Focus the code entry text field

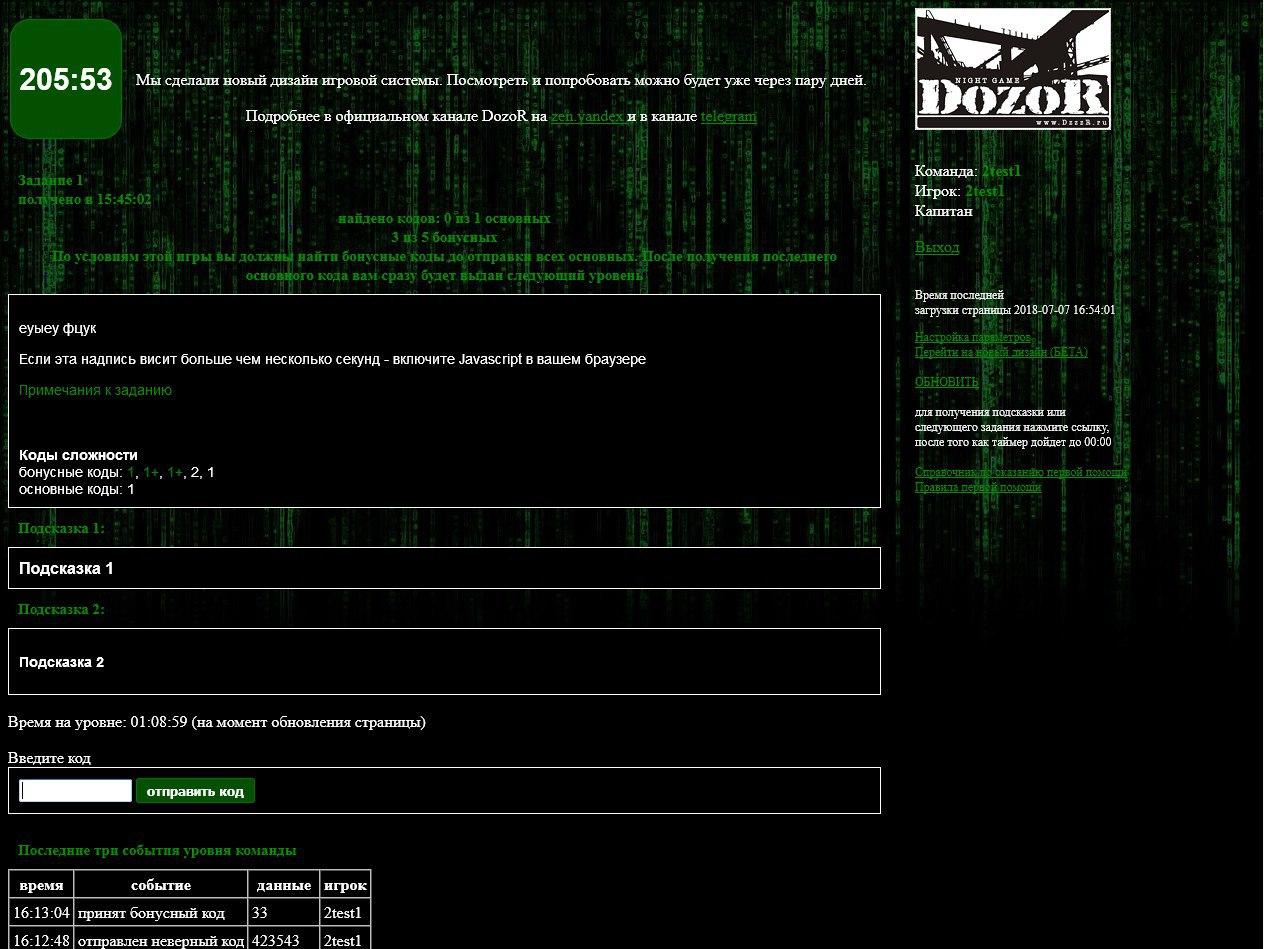76,791
